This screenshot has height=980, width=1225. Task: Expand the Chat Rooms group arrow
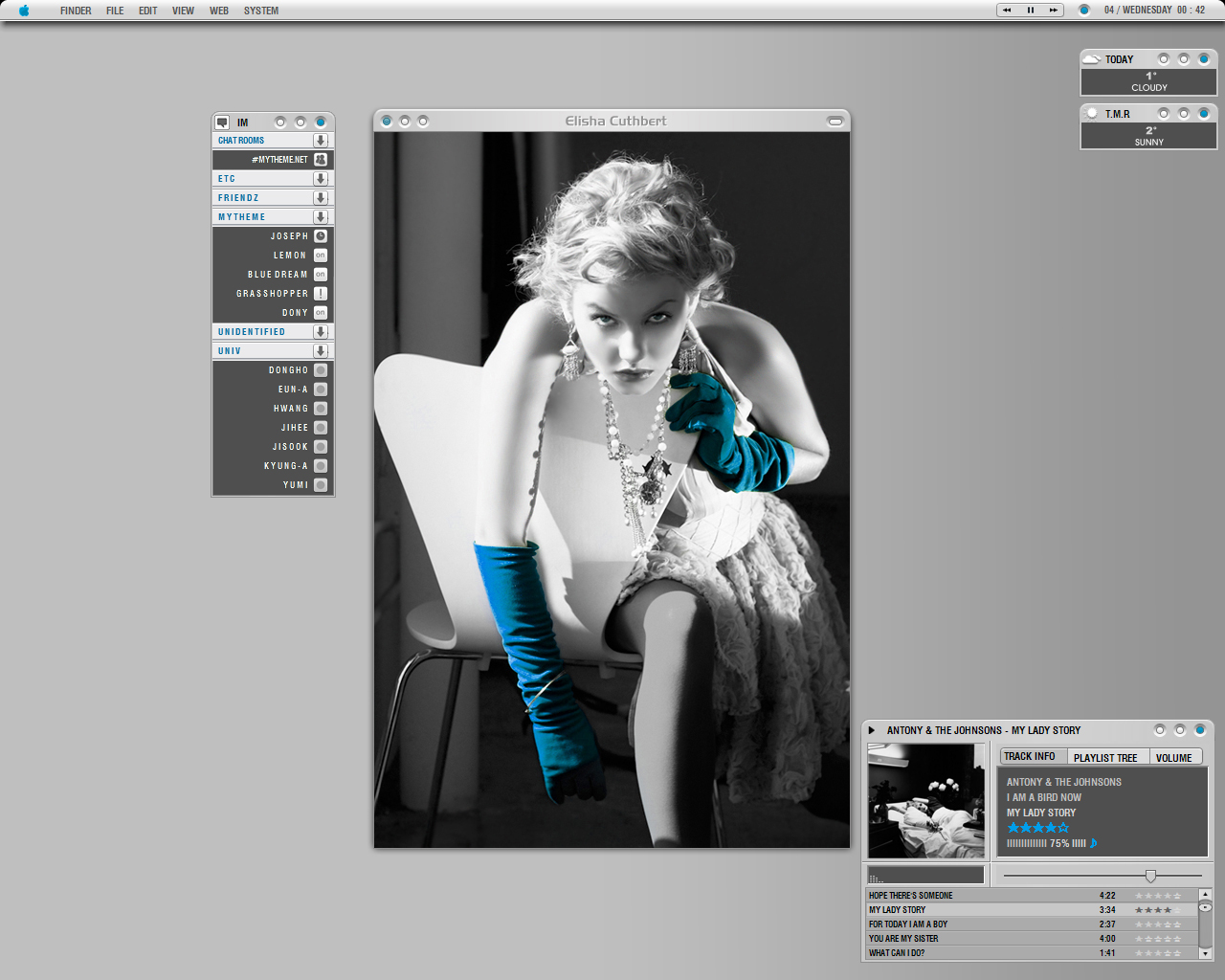tap(321, 141)
